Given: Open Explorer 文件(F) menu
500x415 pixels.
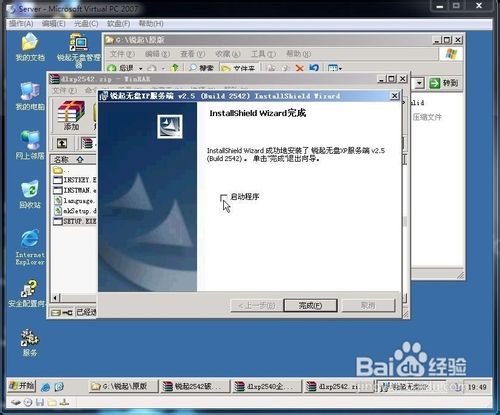Looking at the screenshot, I should pos(122,54).
